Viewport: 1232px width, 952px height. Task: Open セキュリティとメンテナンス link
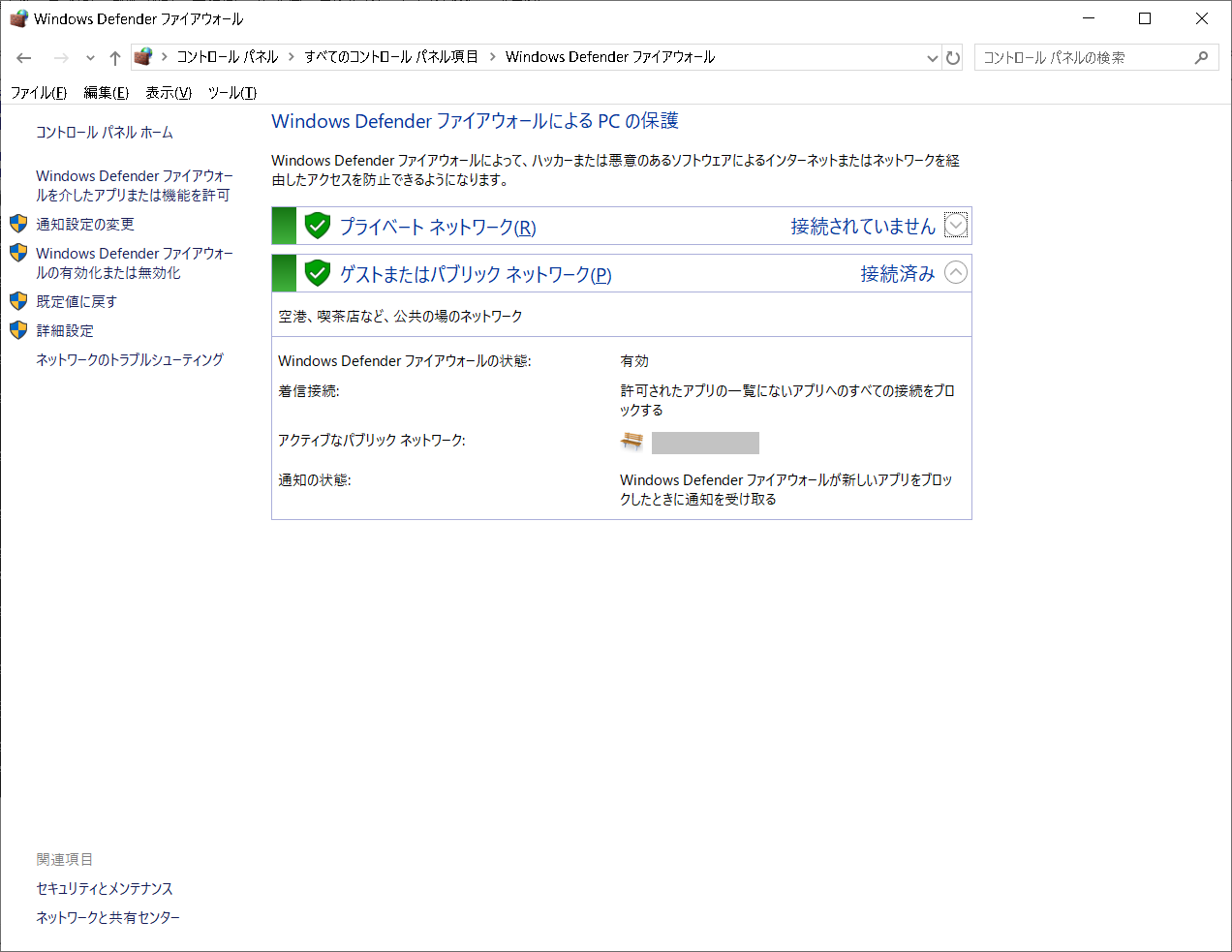click(105, 888)
